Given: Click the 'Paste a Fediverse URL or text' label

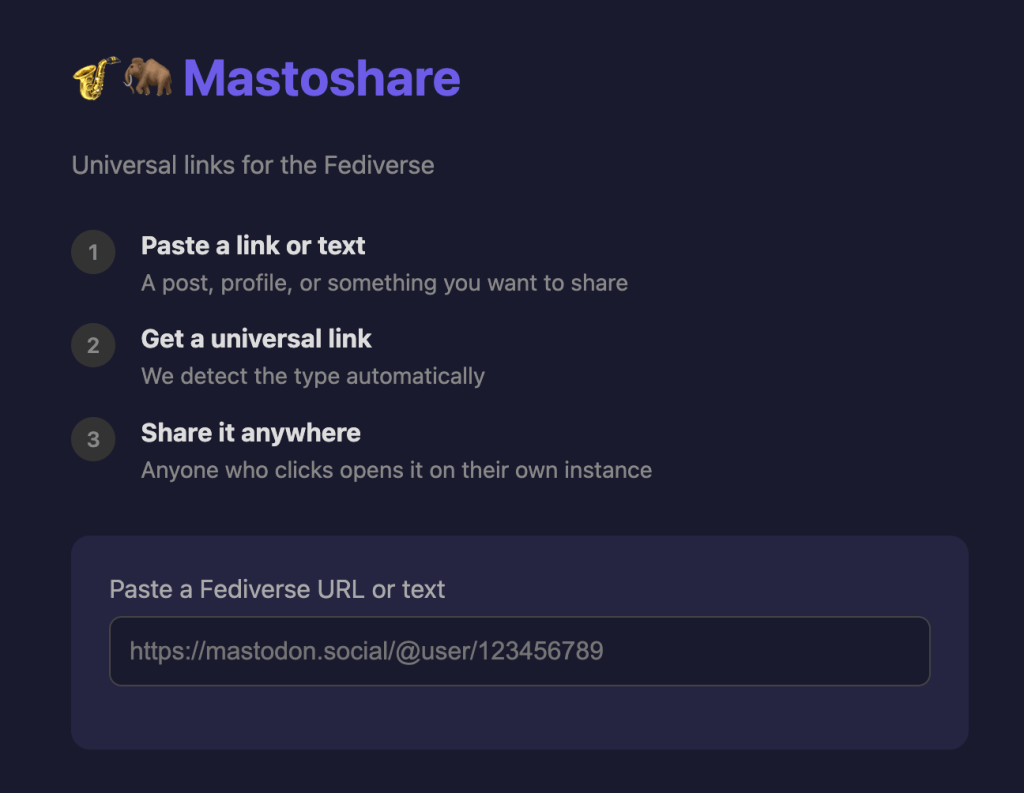Looking at the screenshot, I should coord(277,589).
